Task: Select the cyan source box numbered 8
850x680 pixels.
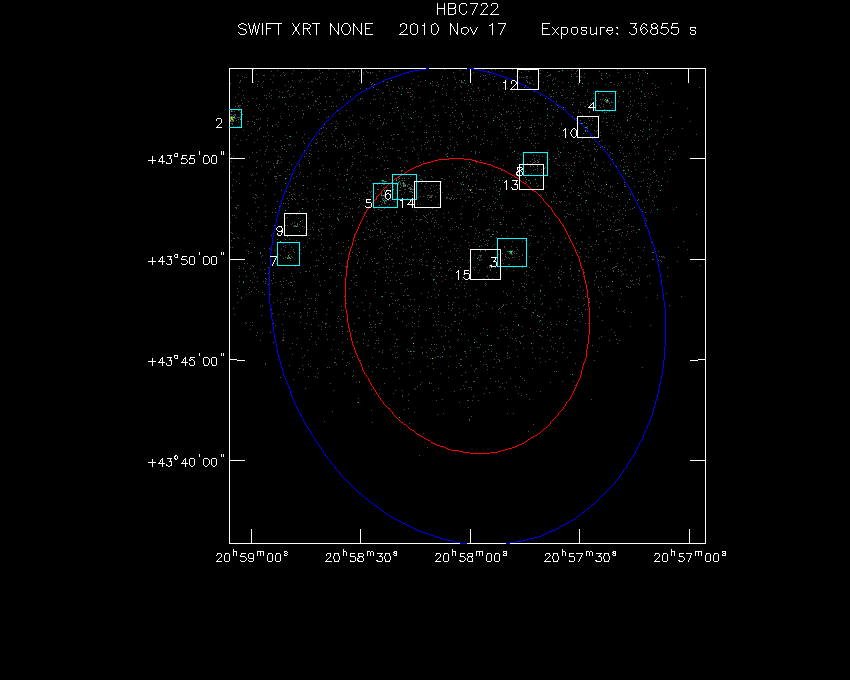Action: pos(535,164)
